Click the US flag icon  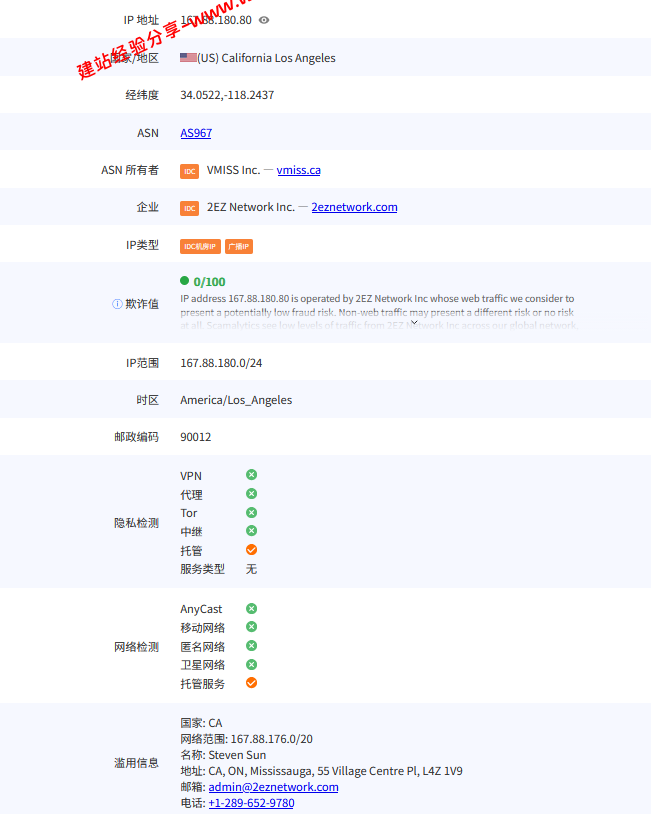point(188,58)
